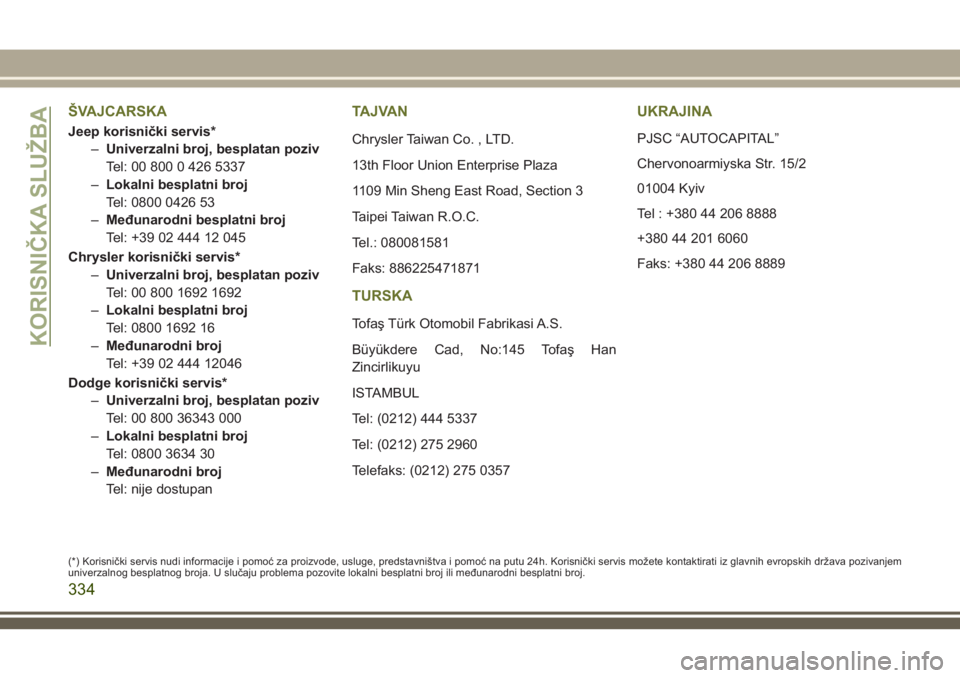Select 'Lokalni besplatni broj' under Chrysler servis
Image resolution: width=960 pixels, height=678 pixels.
pos(176,310)
